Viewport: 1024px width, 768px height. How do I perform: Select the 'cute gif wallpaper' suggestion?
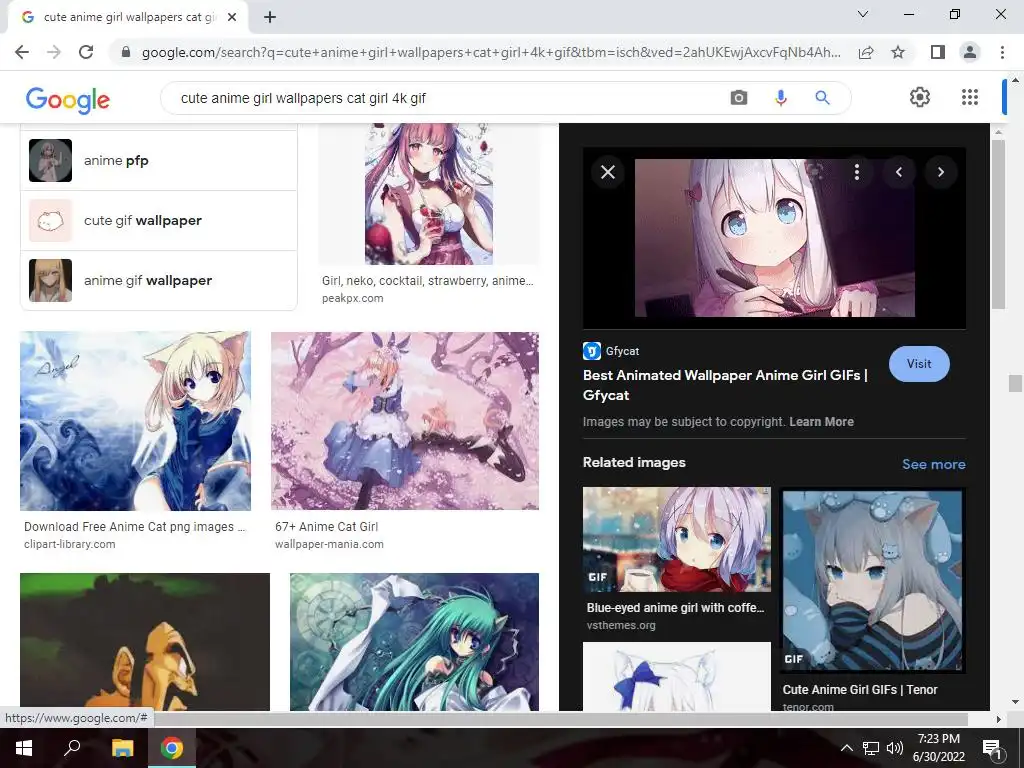click(x=159, y=221)
